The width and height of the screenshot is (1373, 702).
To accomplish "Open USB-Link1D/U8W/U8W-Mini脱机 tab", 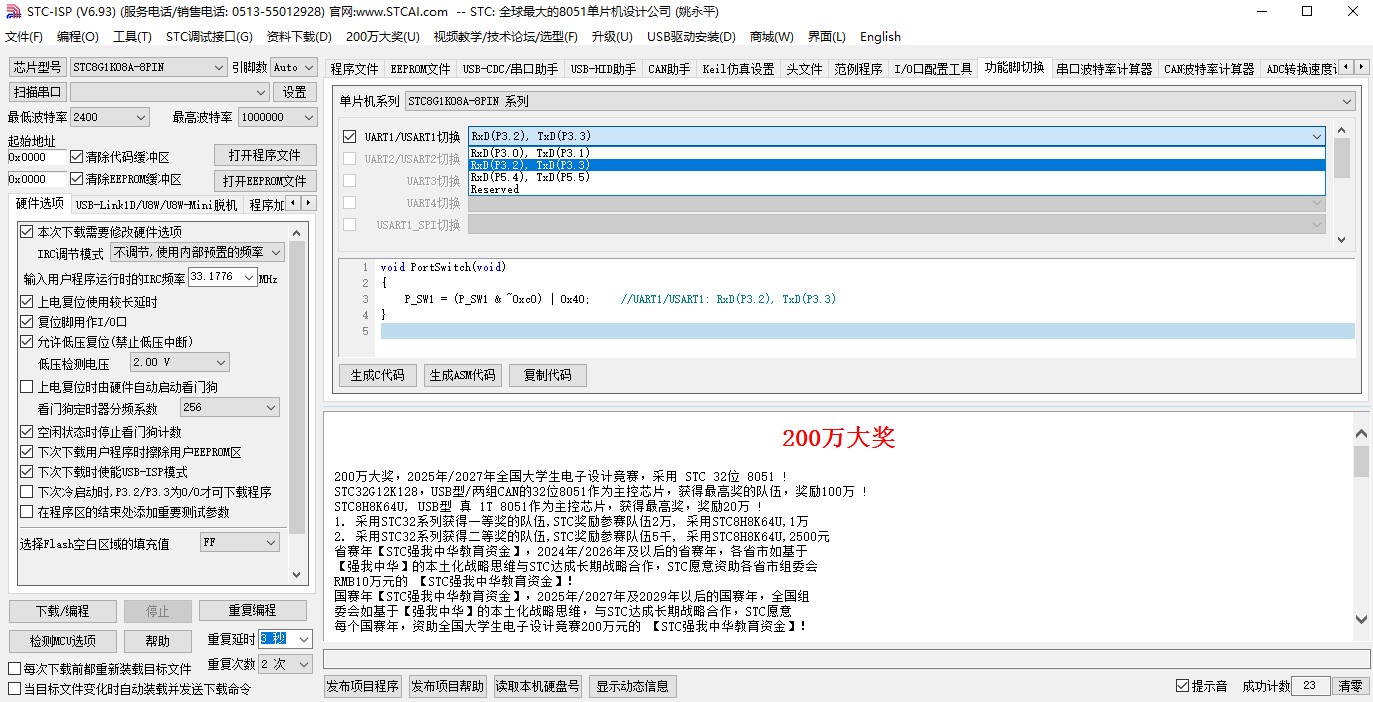I will click(x=157, y=205).
